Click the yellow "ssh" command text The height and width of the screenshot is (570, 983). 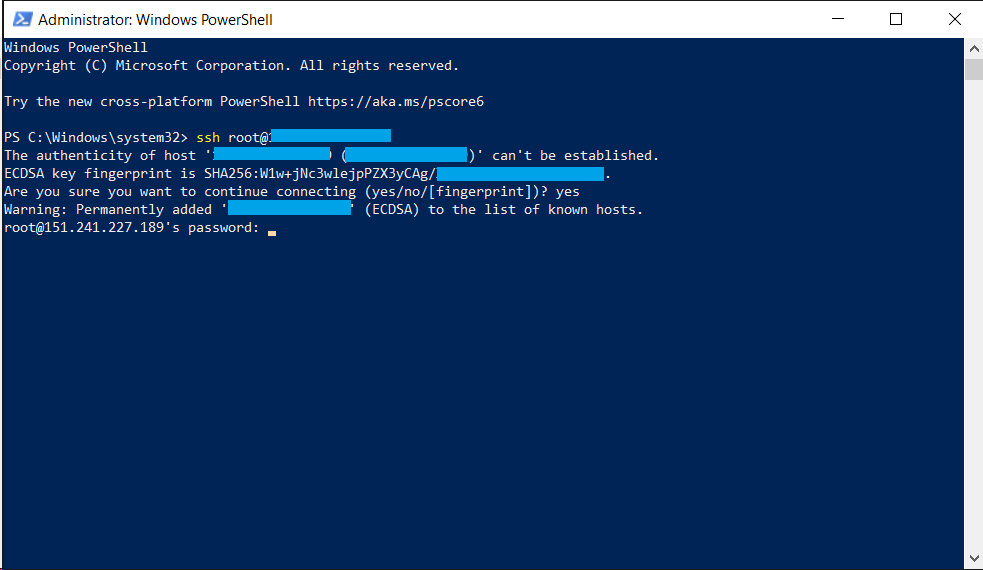click(x=208, y=138)
